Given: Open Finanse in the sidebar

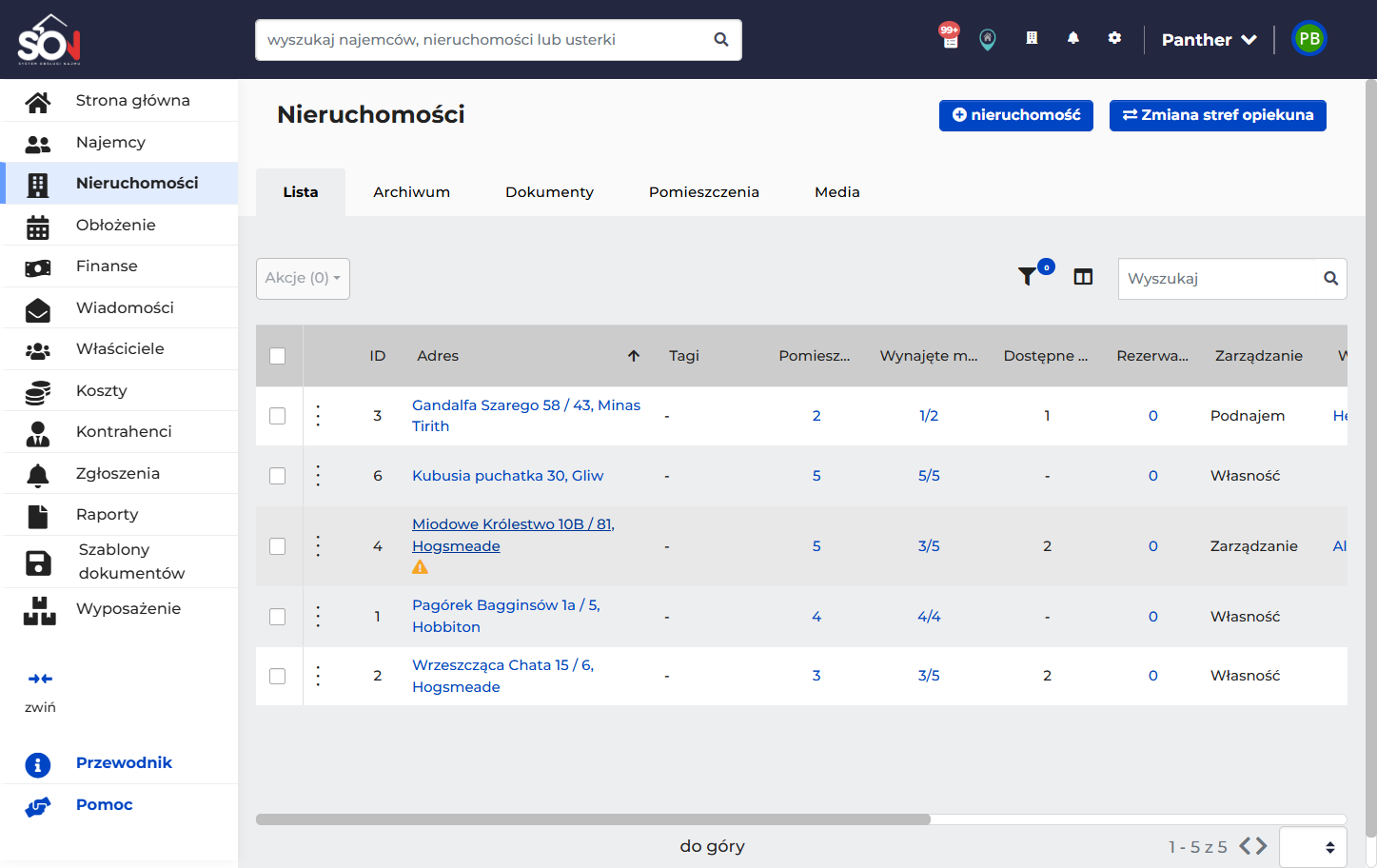Looking at the screenshot, I should [120, 266].
